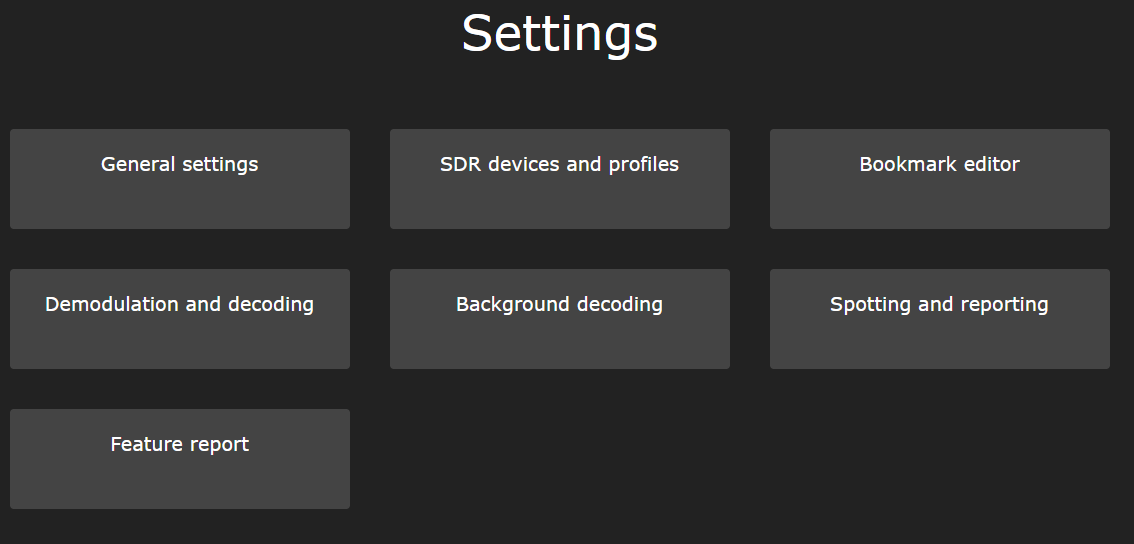Click the 'Background decoding' label text
This screenshot has width=1134, height=544.
click(x=560, y=305)
